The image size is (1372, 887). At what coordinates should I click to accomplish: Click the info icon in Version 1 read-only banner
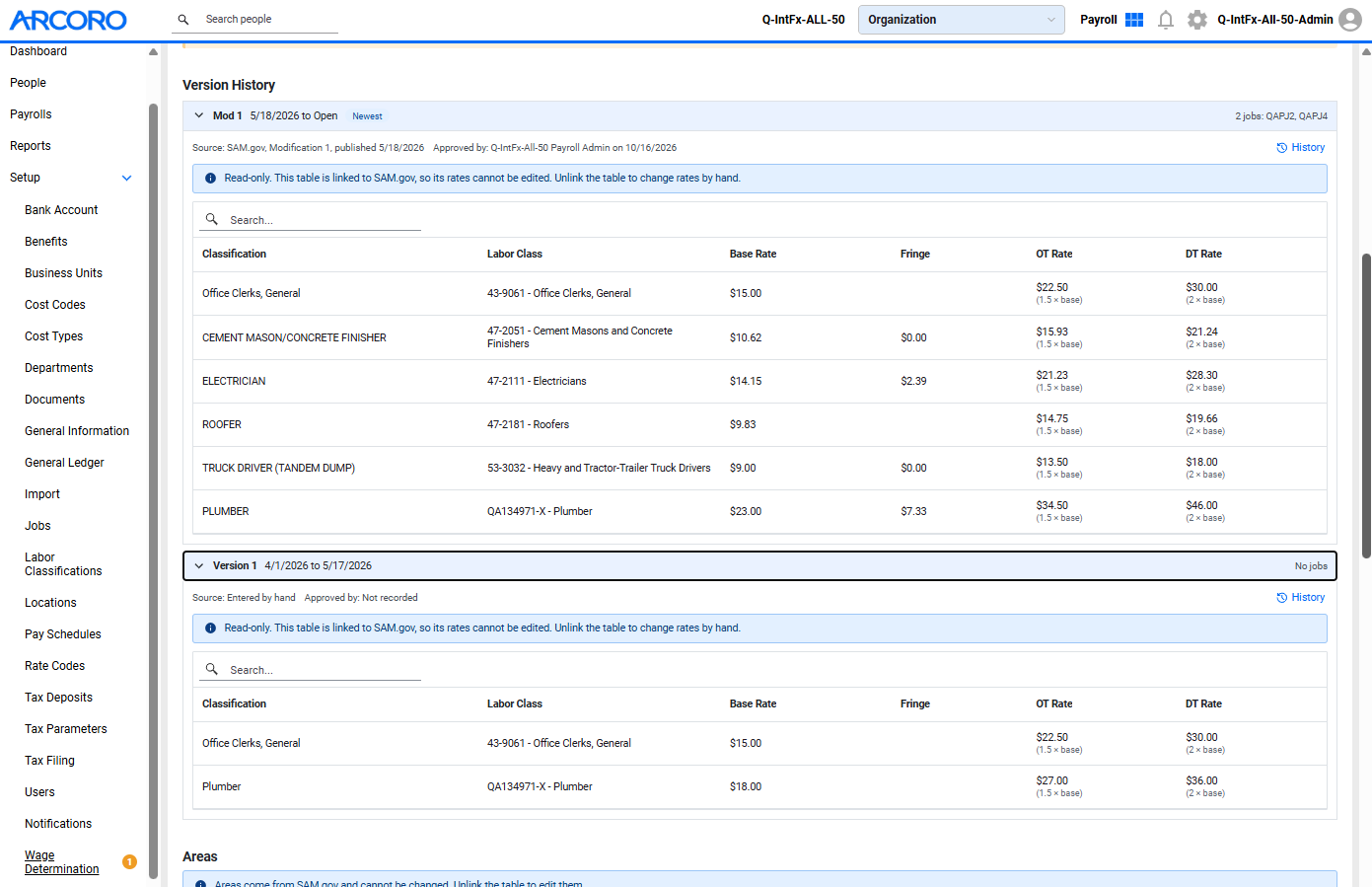coord(210,628)
